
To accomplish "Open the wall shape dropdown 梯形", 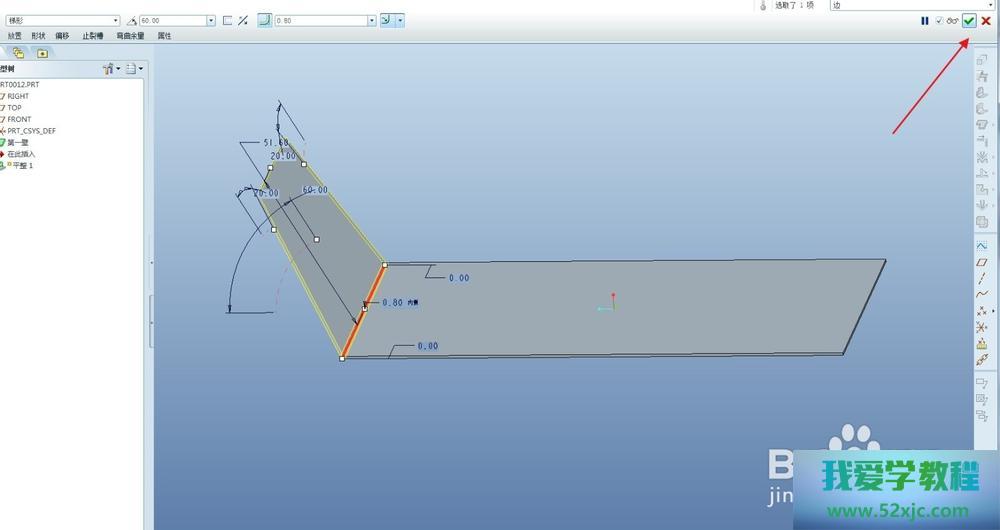I will (x=116, y=20).
